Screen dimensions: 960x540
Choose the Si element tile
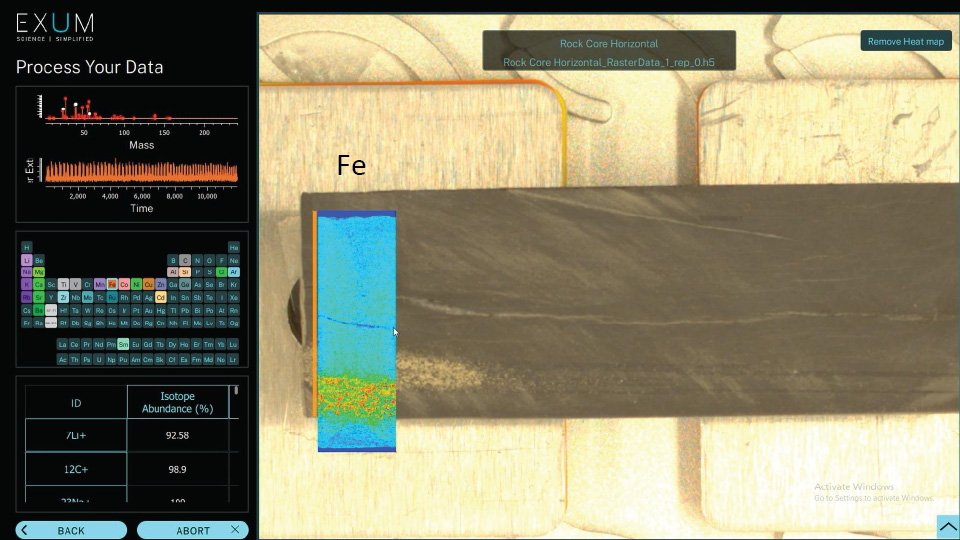pyautogui.click(x=185, y=272)
